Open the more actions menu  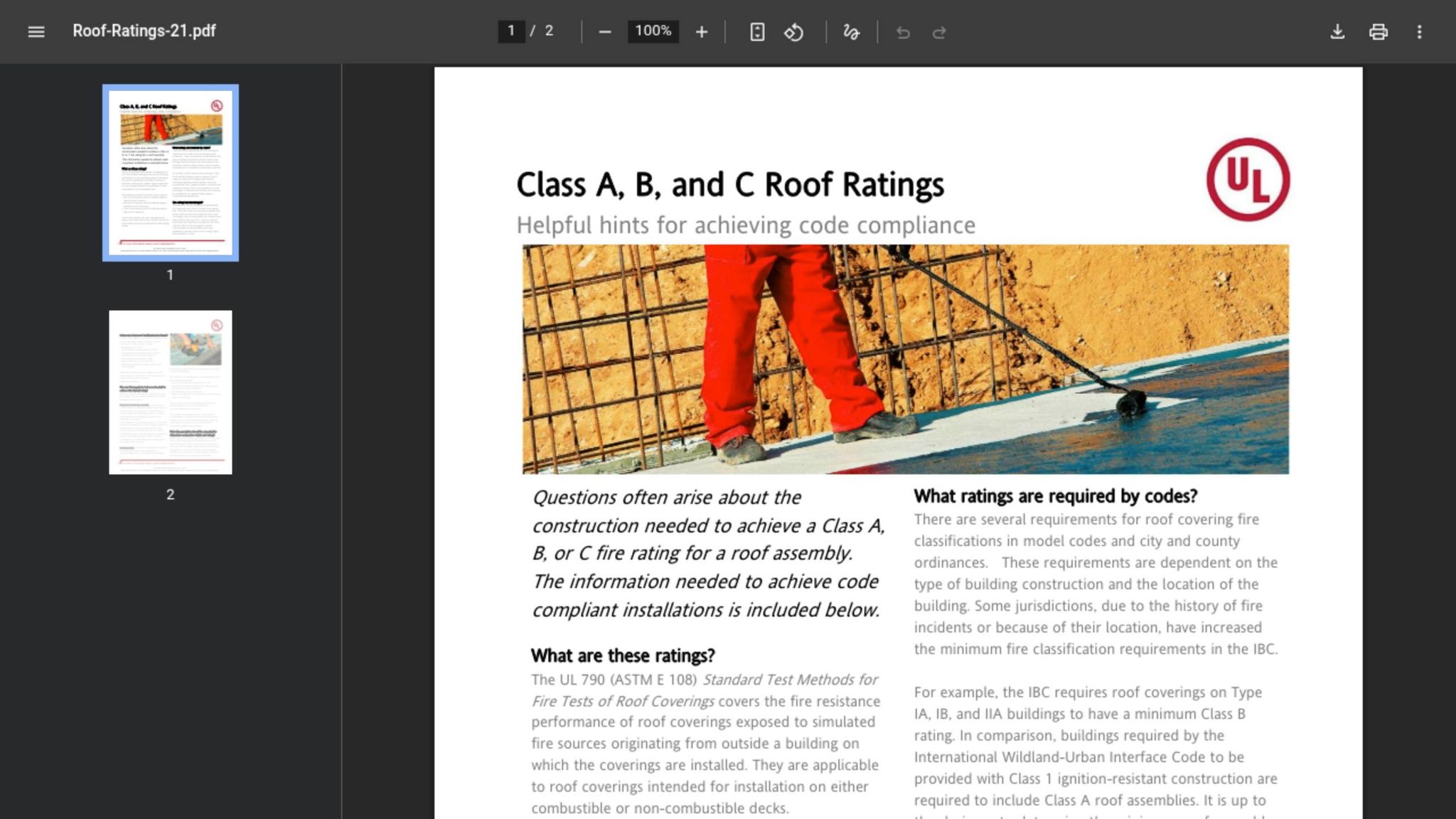pos(1419,32)
